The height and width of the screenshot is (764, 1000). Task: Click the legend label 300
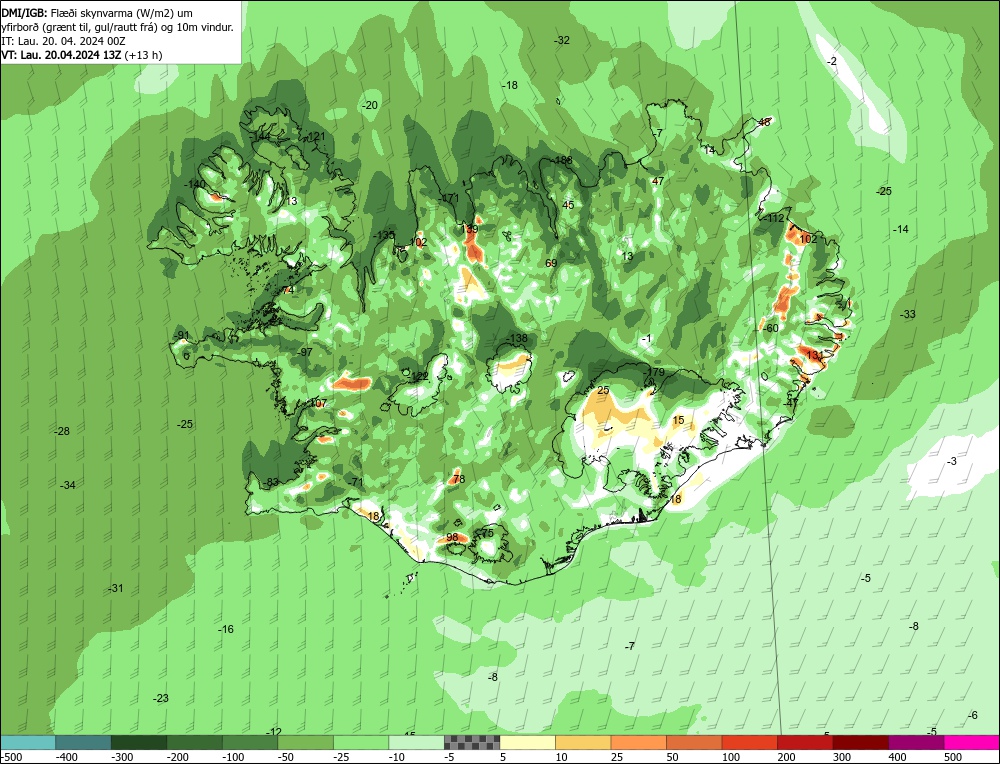[842, 757]
